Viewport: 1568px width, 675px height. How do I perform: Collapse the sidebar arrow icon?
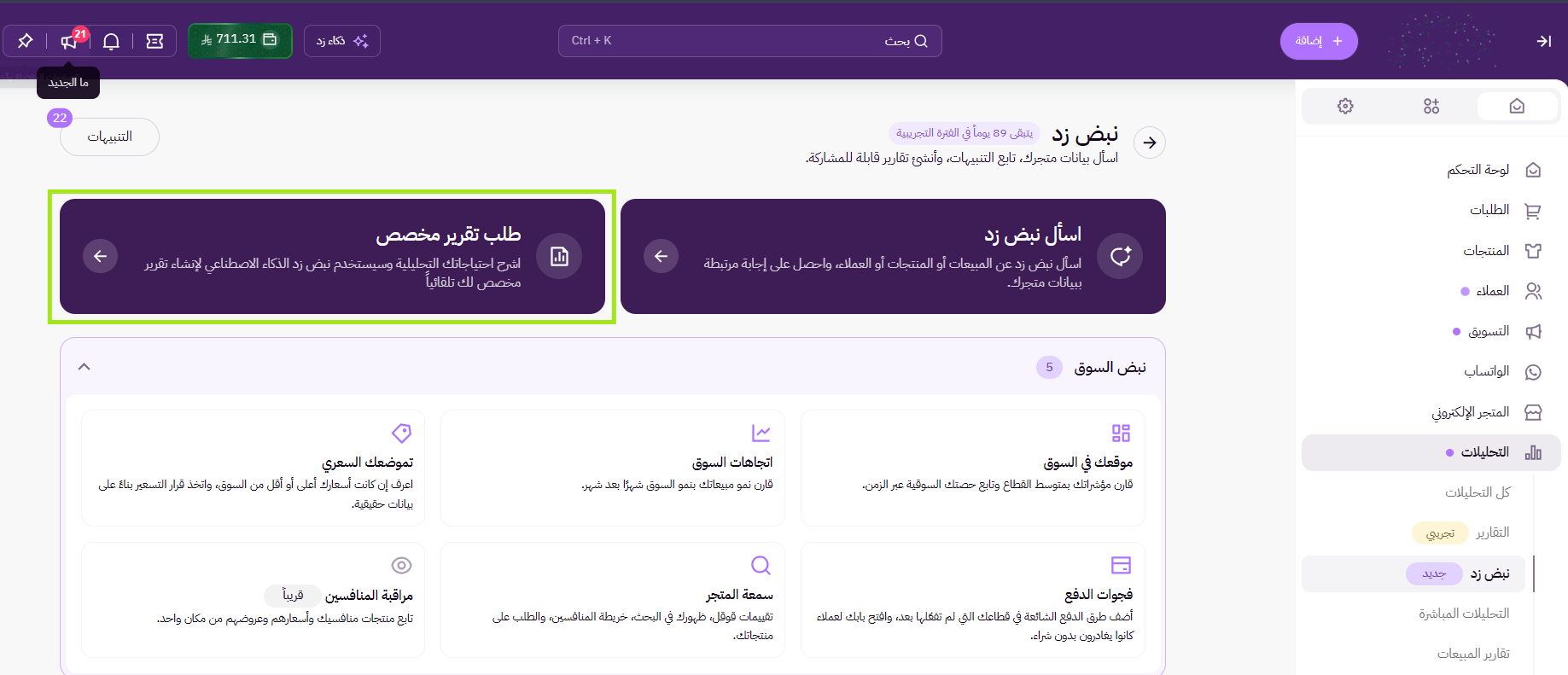tap(1543, 41)
